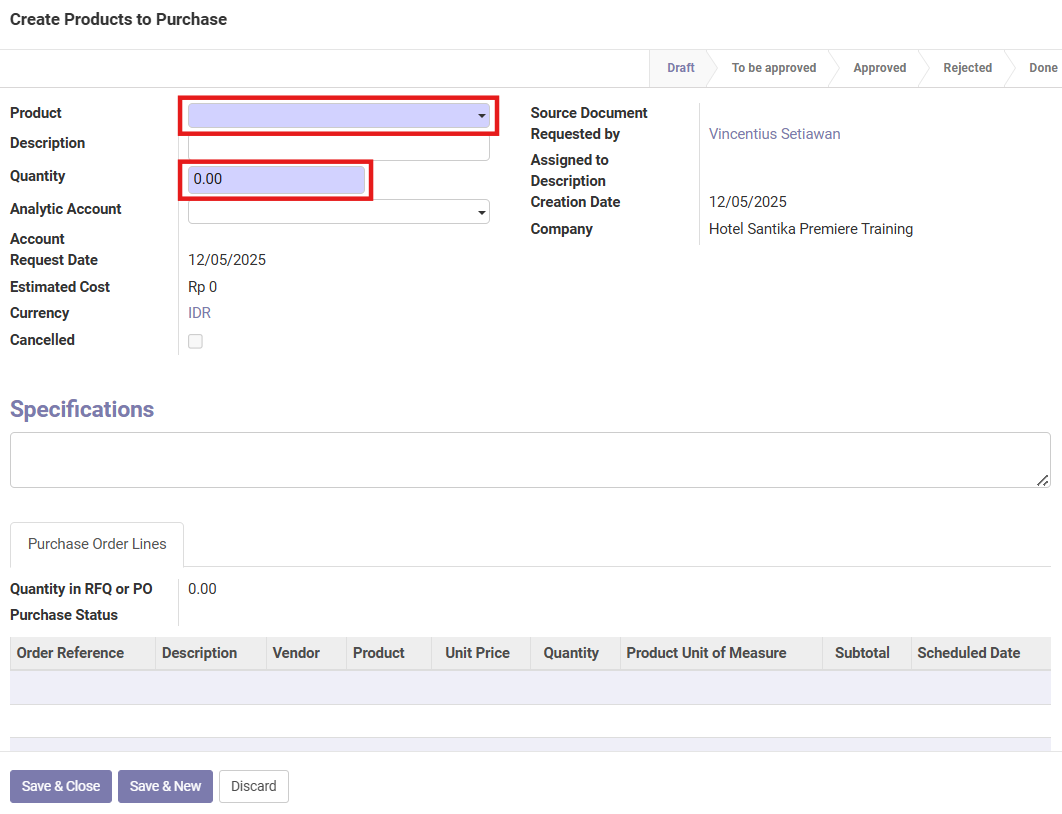Select the Draft status stage

[x=680, y=68]
